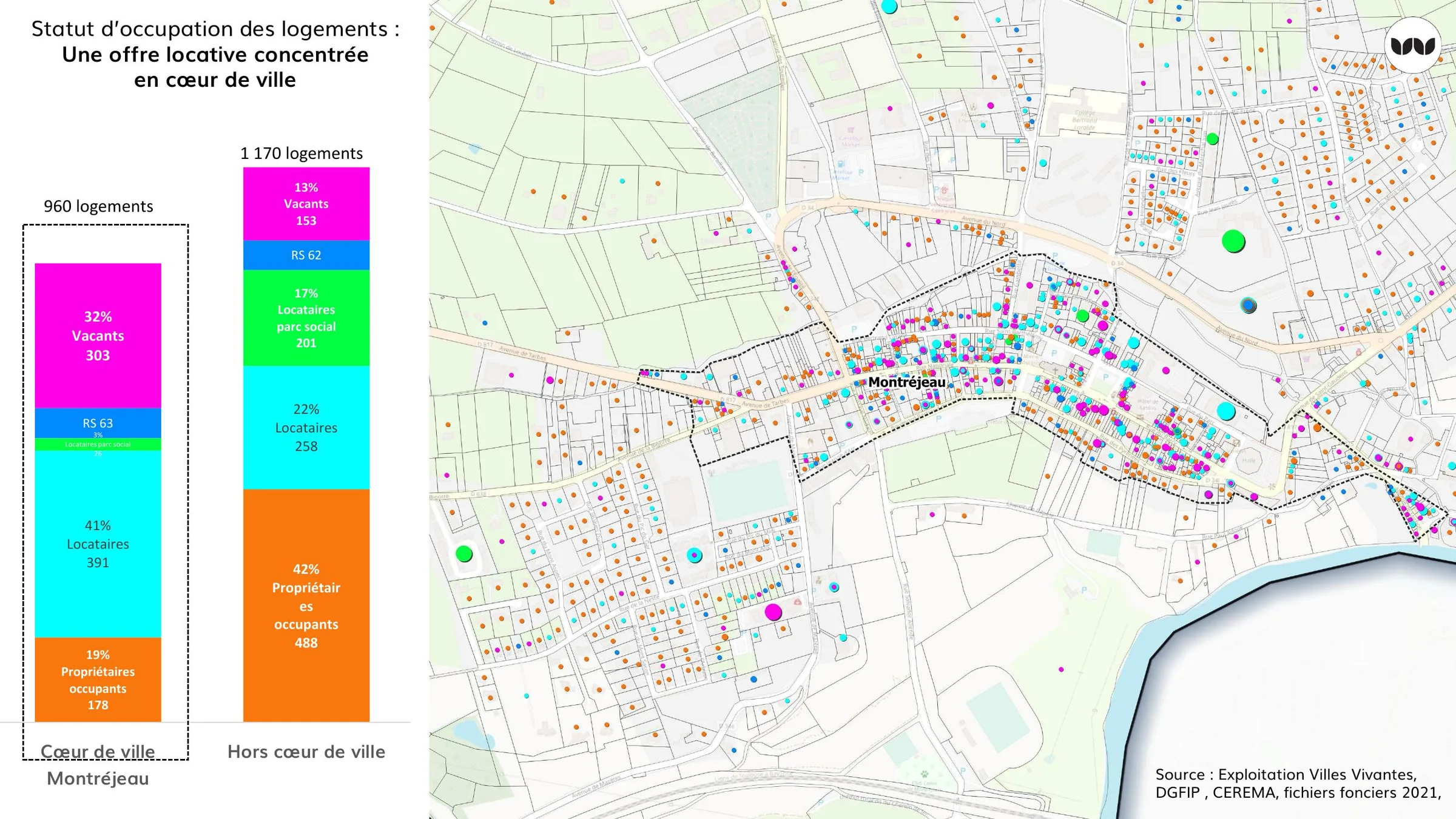Select the RS 62 blue segment

(x=306, y=255)
